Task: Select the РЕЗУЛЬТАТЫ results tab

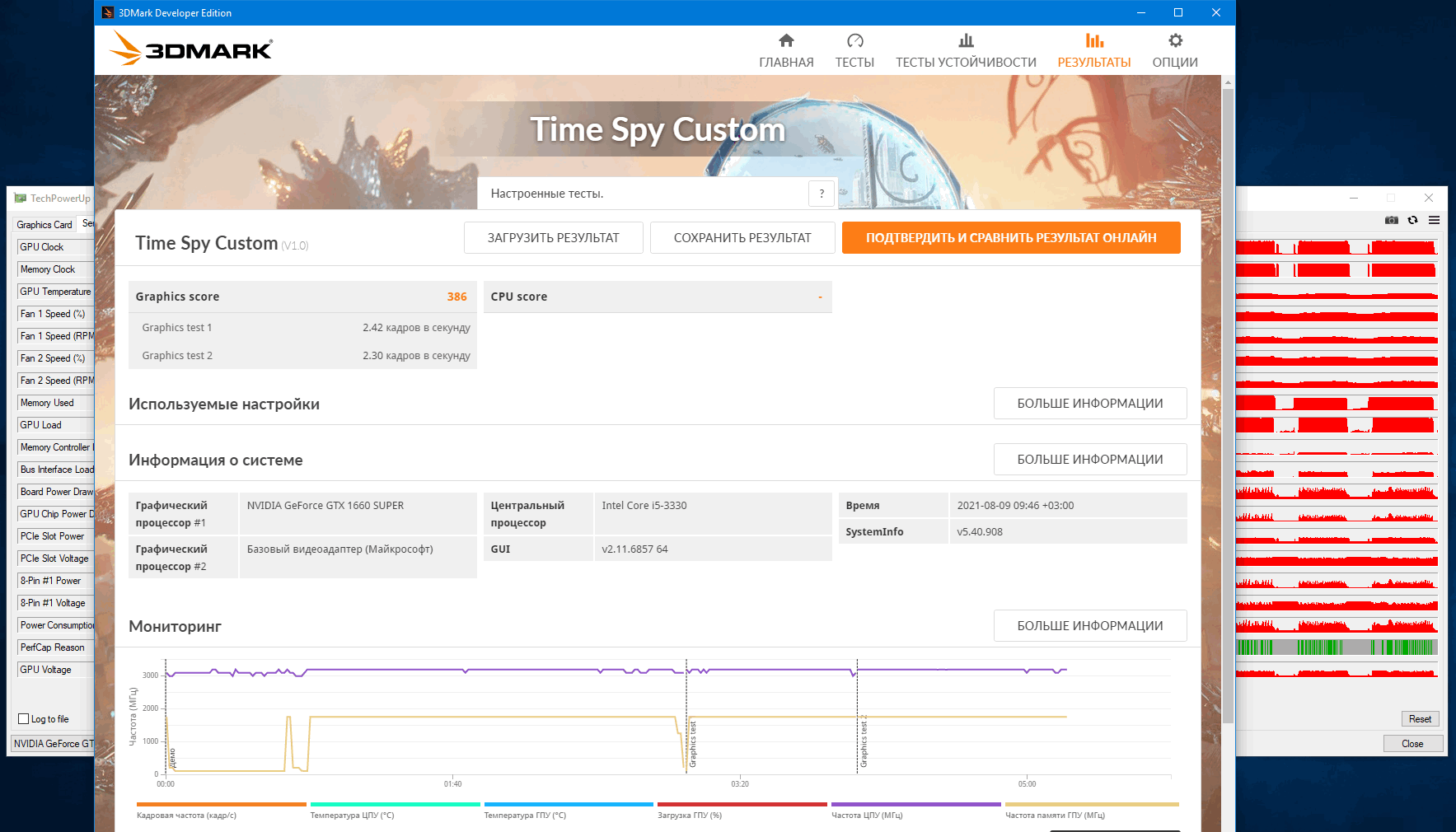Action: click(x=1093, y=51)
